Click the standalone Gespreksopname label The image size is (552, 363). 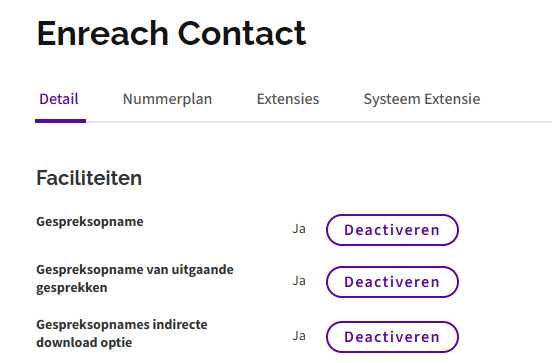pyautogui.click(x=90, y=222)
